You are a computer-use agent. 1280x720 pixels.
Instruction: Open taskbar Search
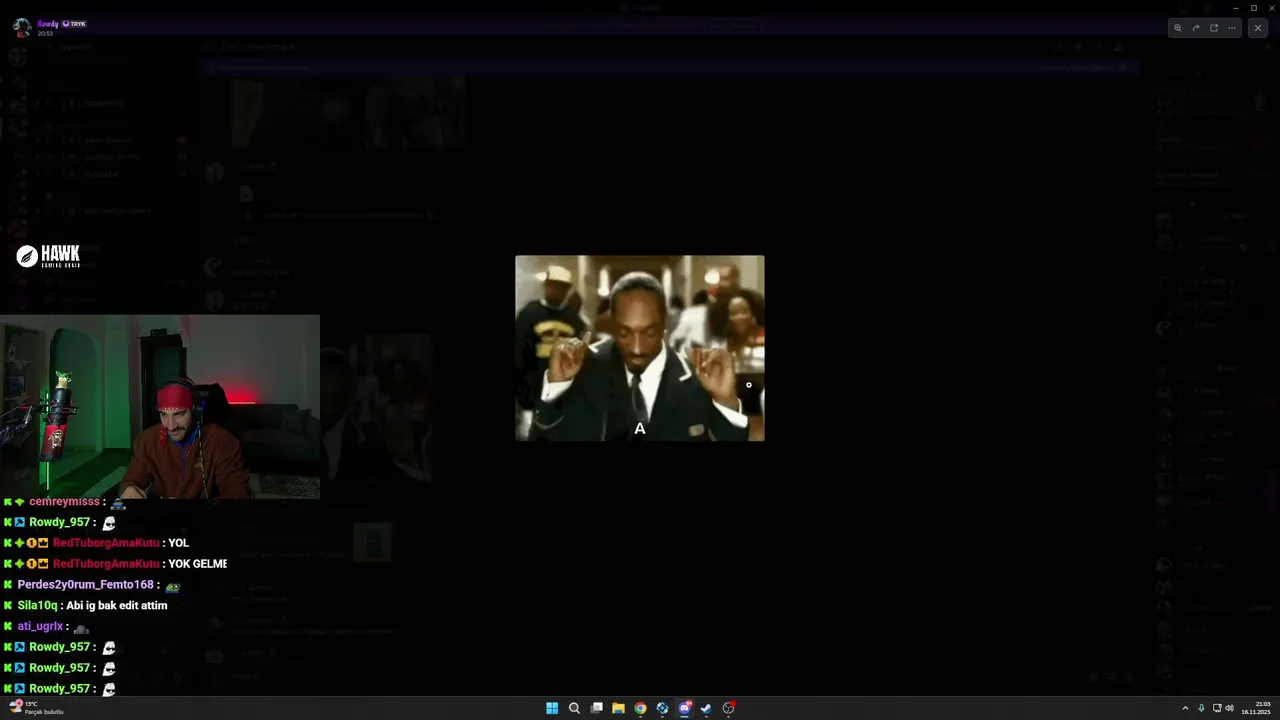click(574, 708)
